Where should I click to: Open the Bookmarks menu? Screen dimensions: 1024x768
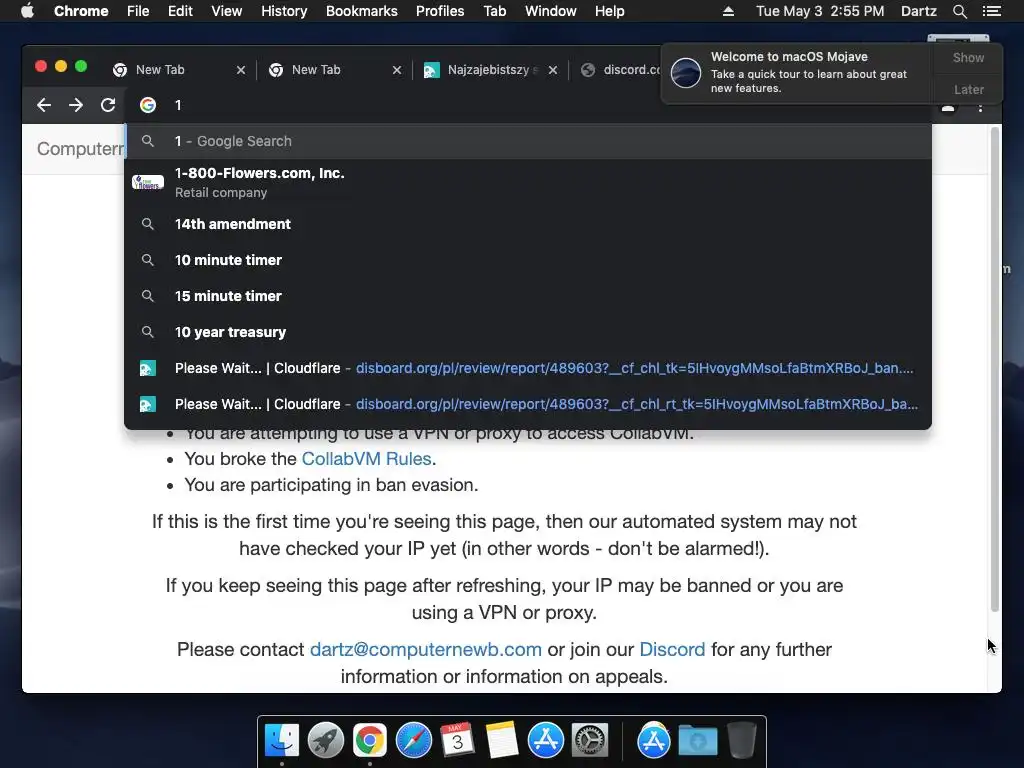coord(362,11)
